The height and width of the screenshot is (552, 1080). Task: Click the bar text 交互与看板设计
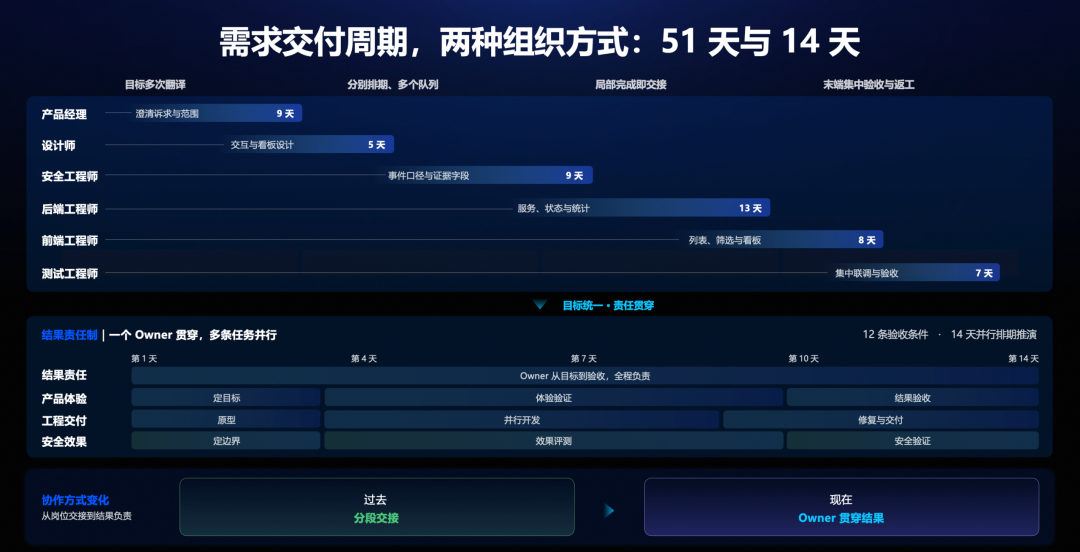pos(262,145)
